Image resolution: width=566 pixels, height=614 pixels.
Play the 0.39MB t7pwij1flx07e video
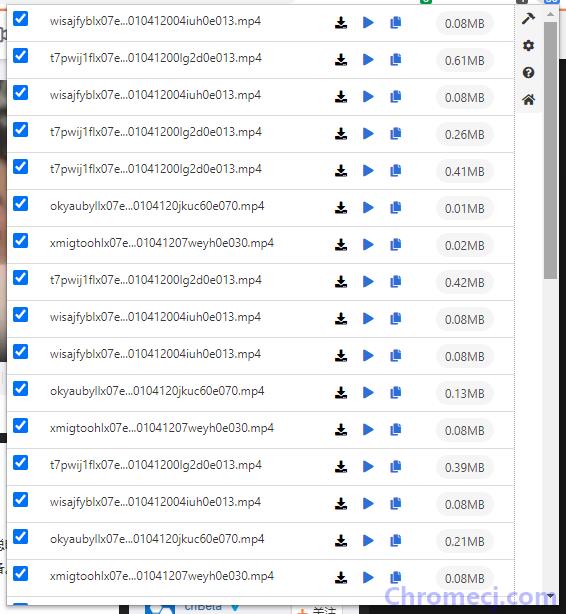coord(368,467)
